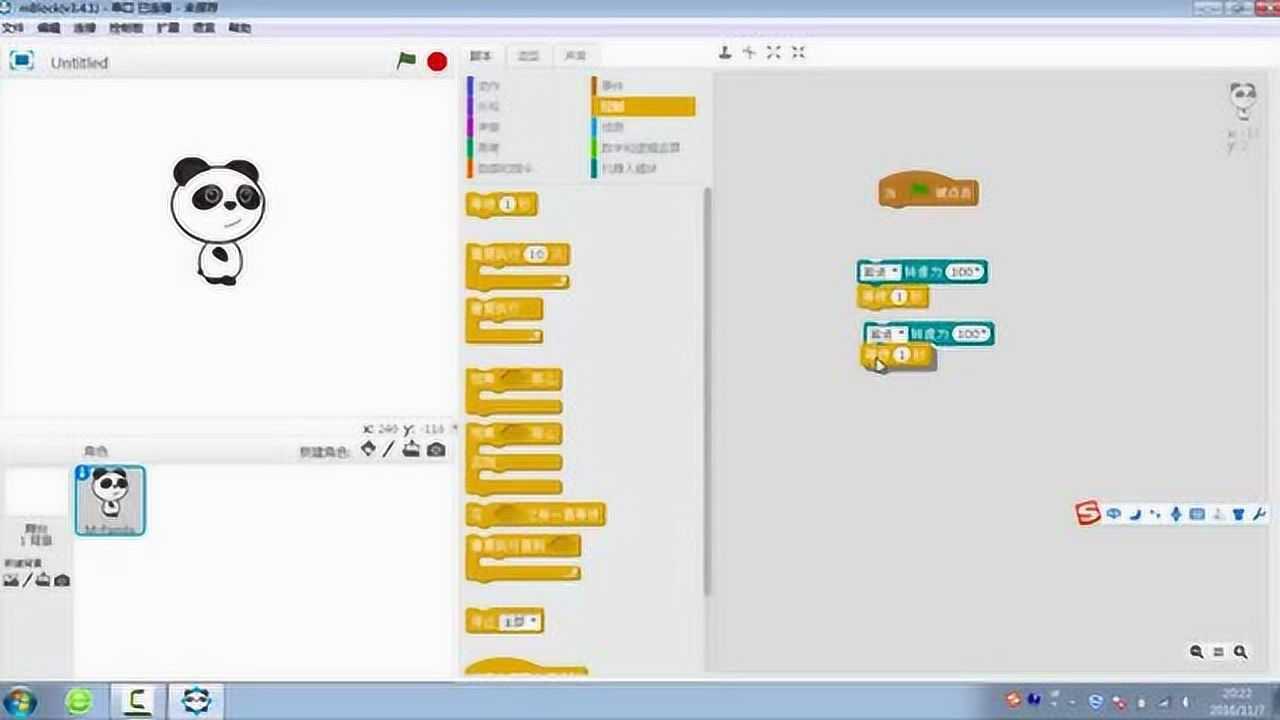Viewport: 1280px width, 720px height.
Task: Pick the purple 外观 category color strip
Action: [469, 105]
